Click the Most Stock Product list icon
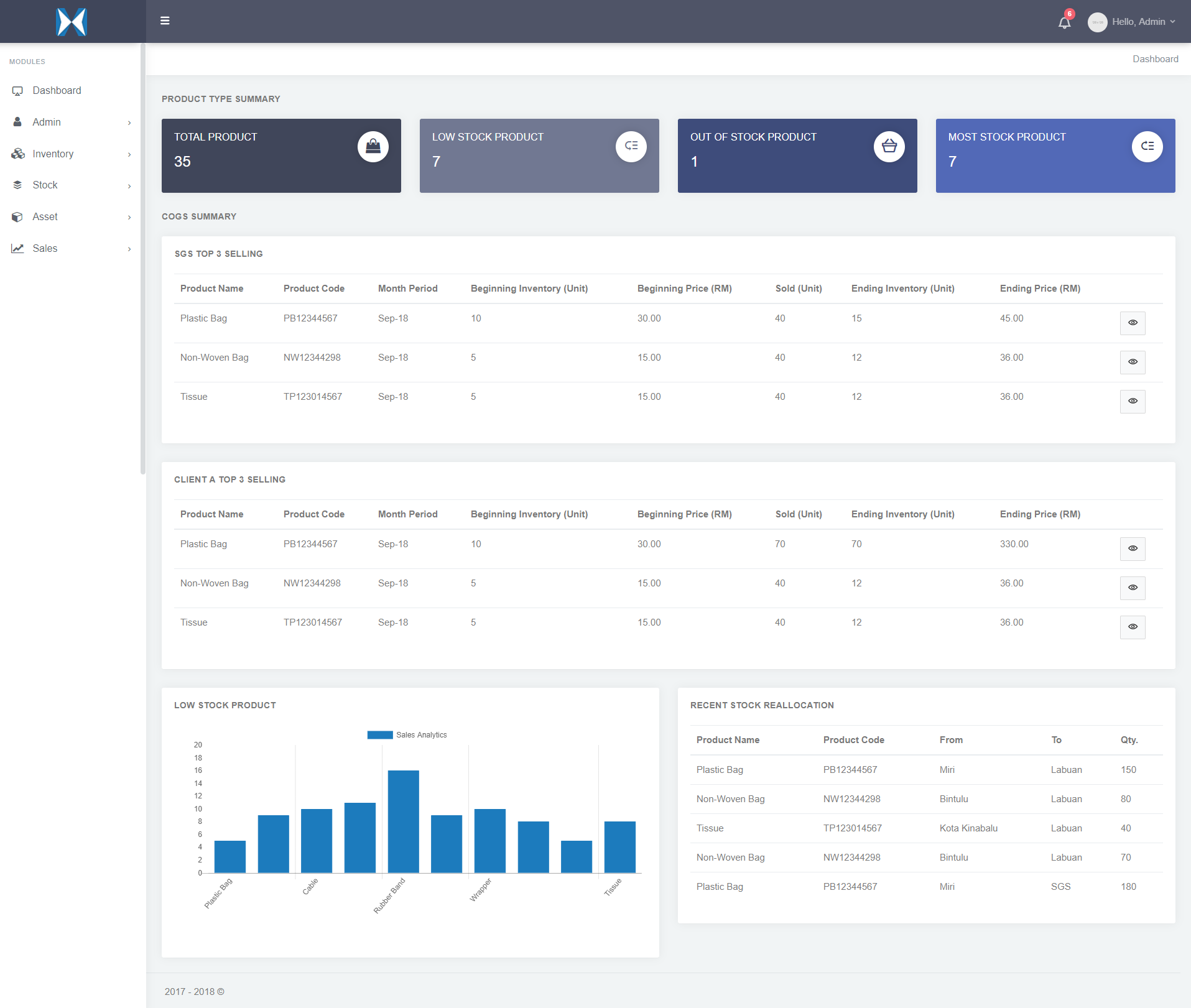Screen dimensions: 1191x1008 (1147, 147)
